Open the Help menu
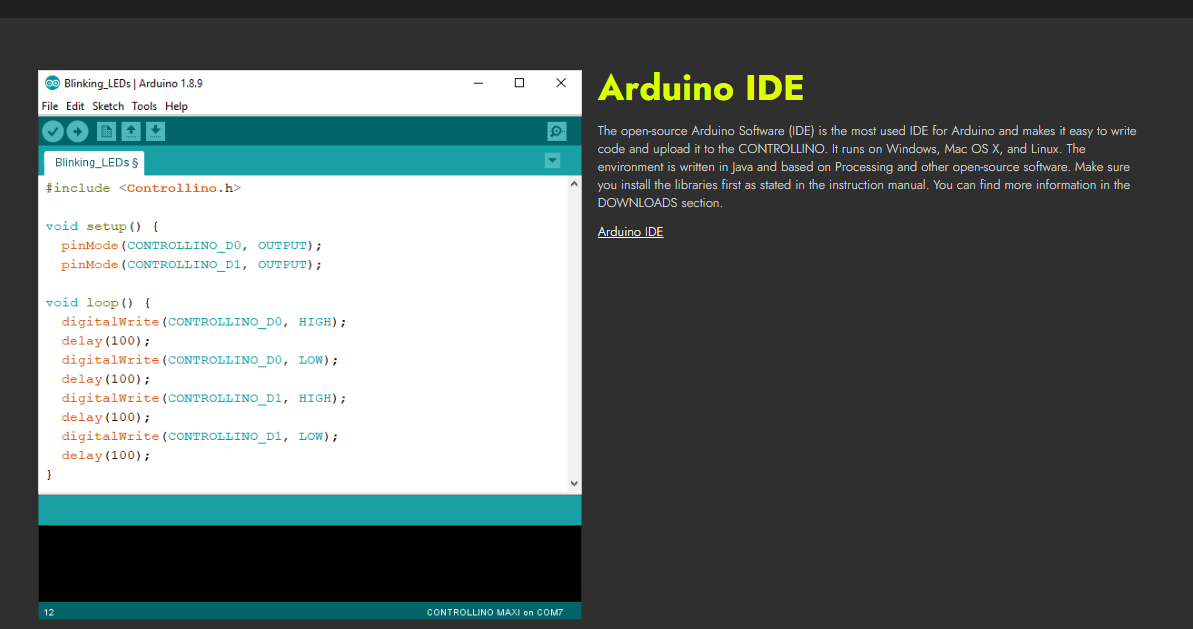 click(x=176, y=106)
